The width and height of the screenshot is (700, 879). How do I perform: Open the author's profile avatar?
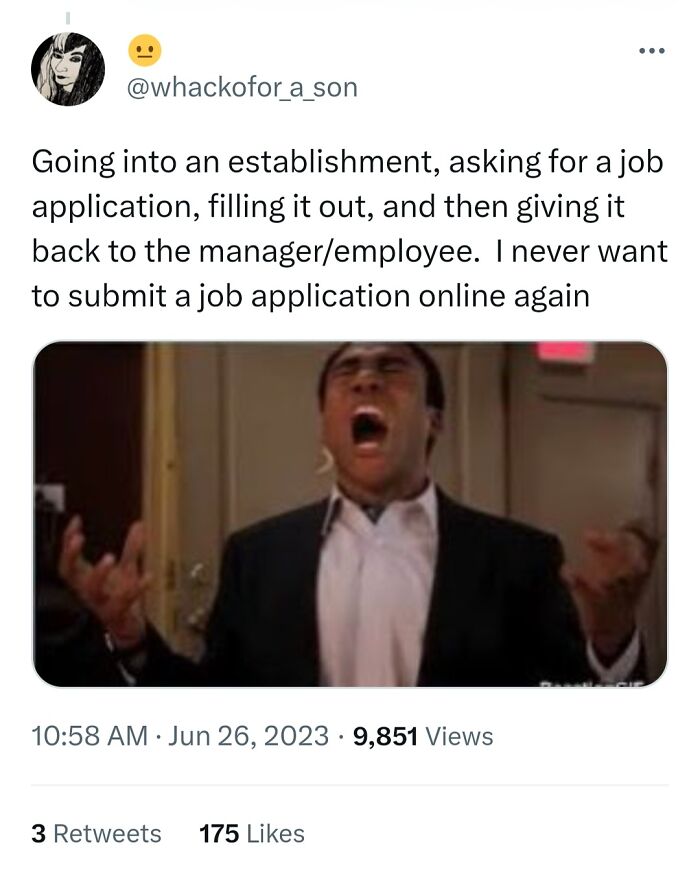click(x=68, y=69)
